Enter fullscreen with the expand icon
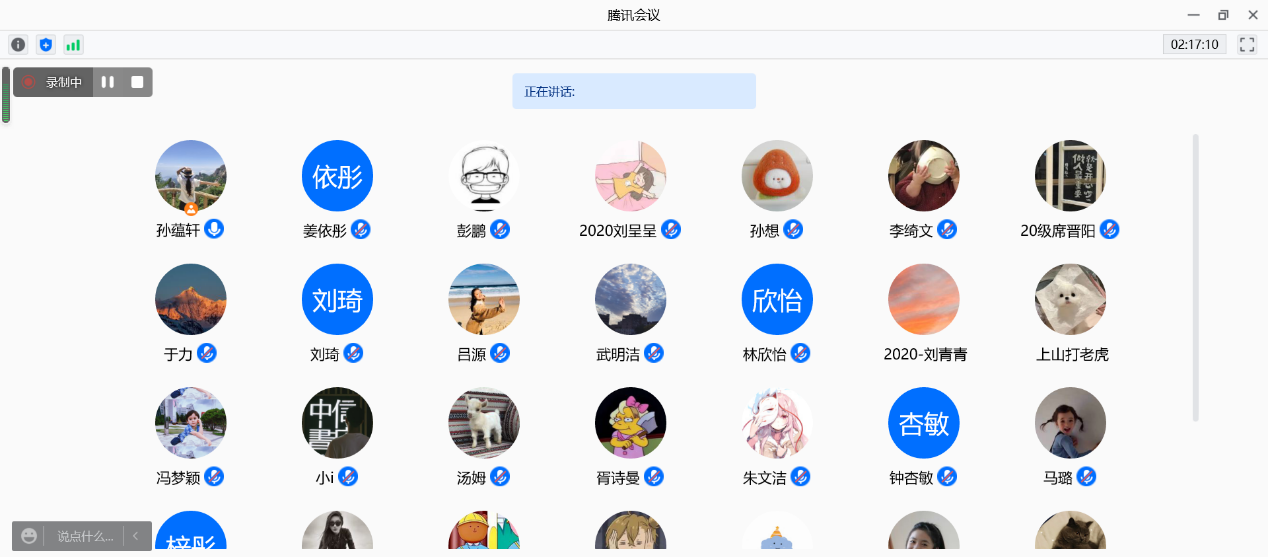1268x557 pixels. tap(1247, 45)
